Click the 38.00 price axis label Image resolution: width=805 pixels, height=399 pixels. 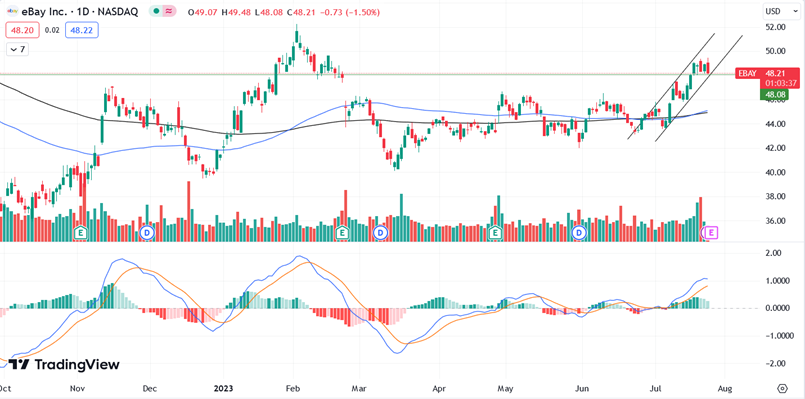pos(775,196)
